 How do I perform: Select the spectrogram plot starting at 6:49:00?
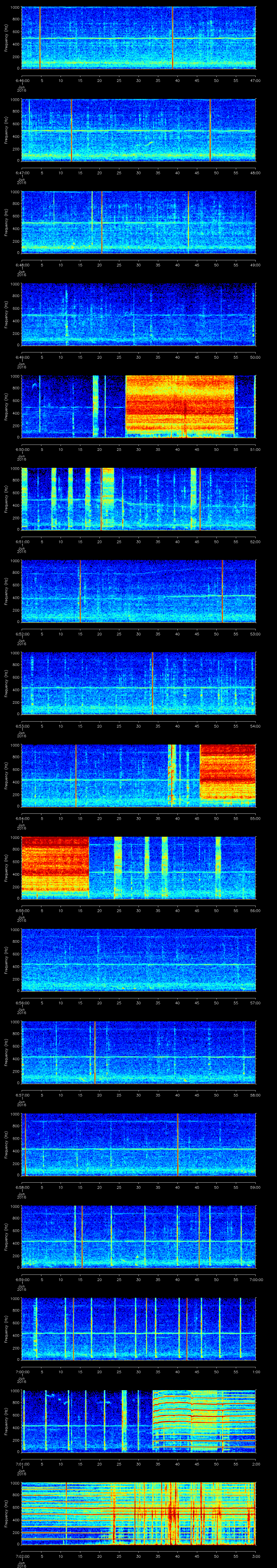pos(138,314)
